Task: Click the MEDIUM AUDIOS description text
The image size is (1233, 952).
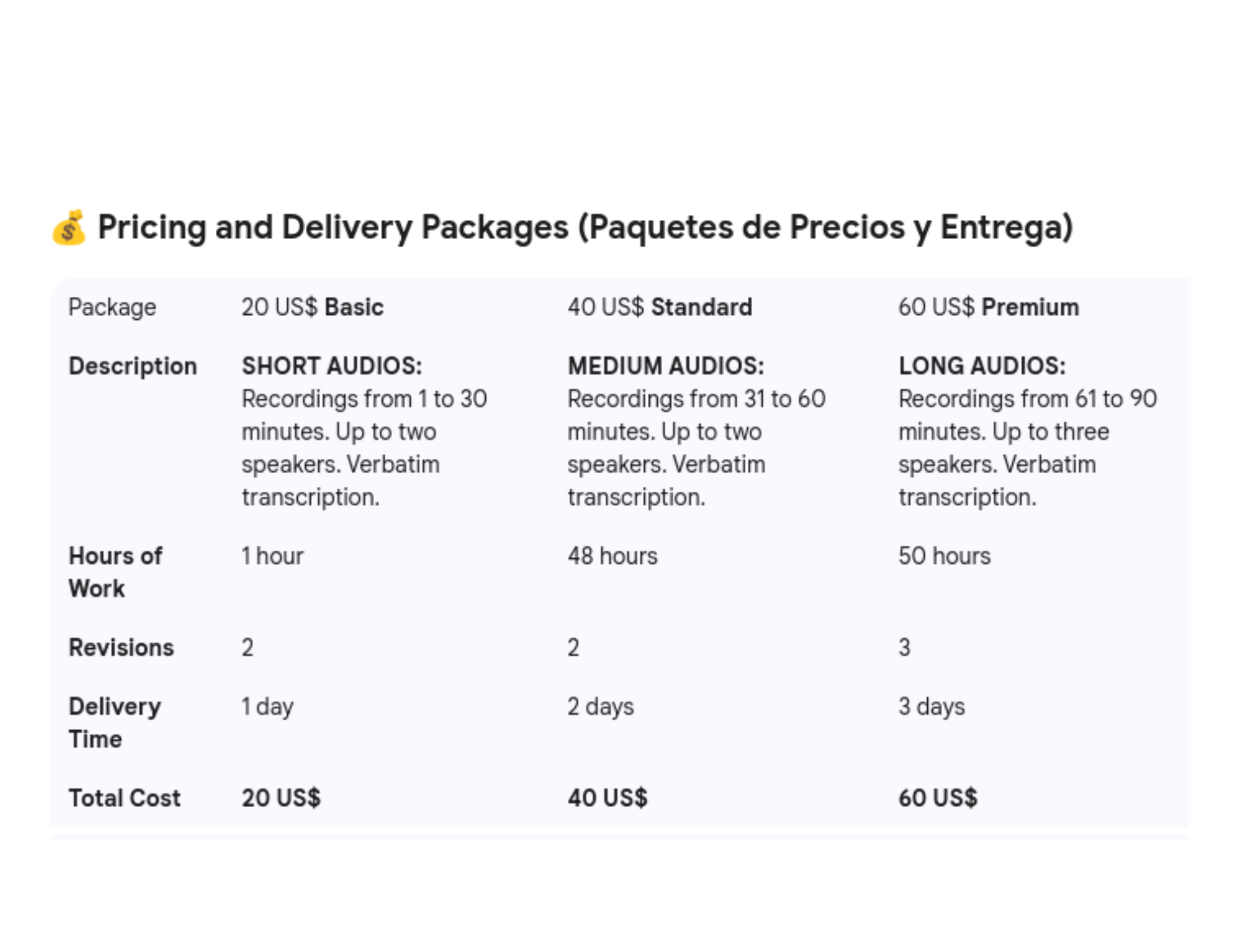Action: [x=695, y=431]
